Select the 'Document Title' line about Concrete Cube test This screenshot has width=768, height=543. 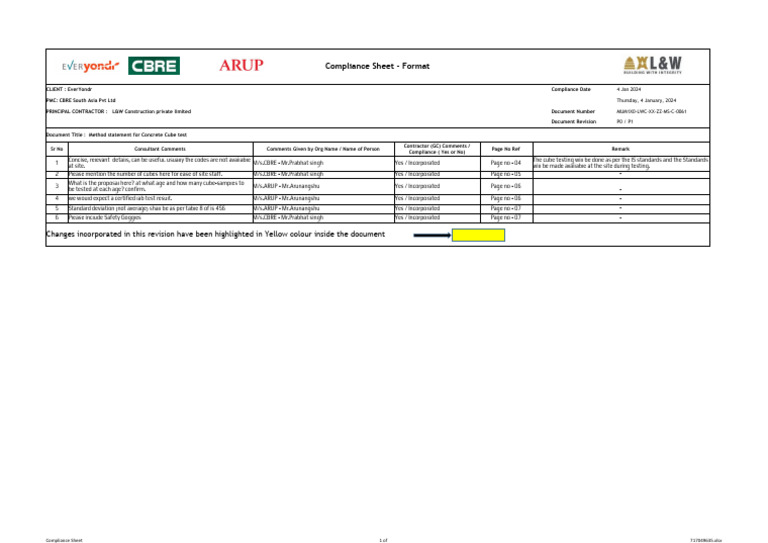(x=117, y=135)
